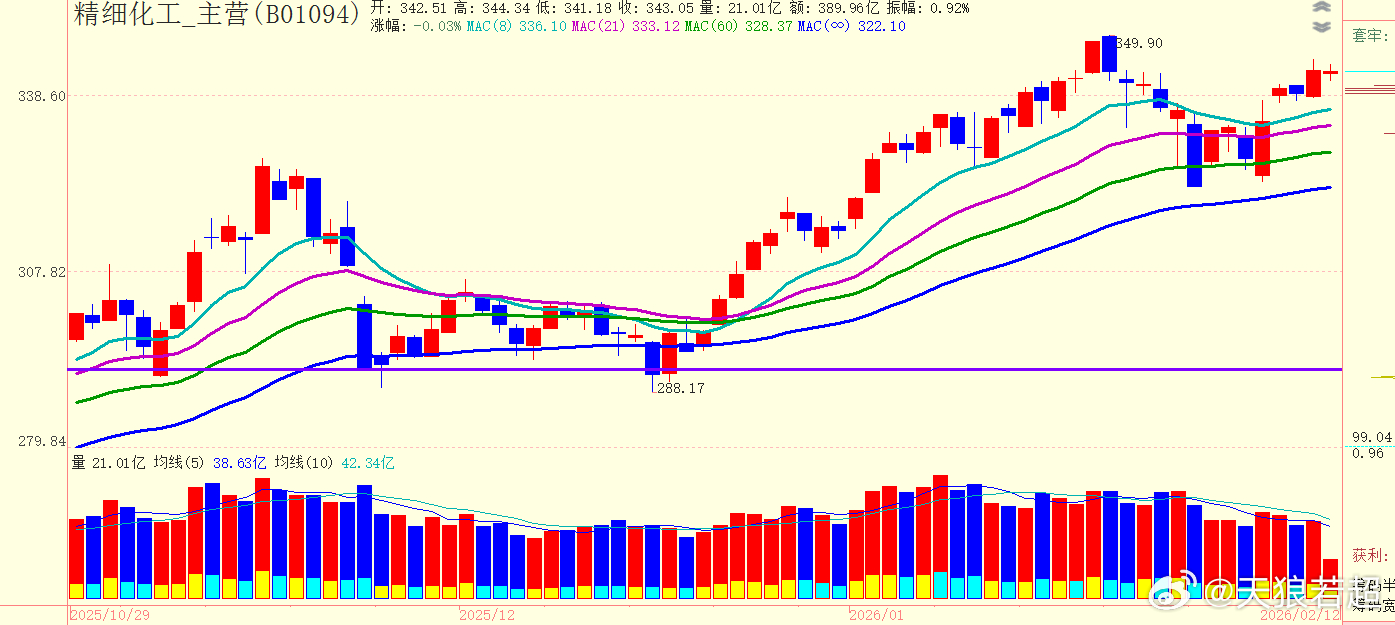Screen dimensions: 1395x625
Task: Click the MAC(60) 328.37 indicator label
Action: 738,26
